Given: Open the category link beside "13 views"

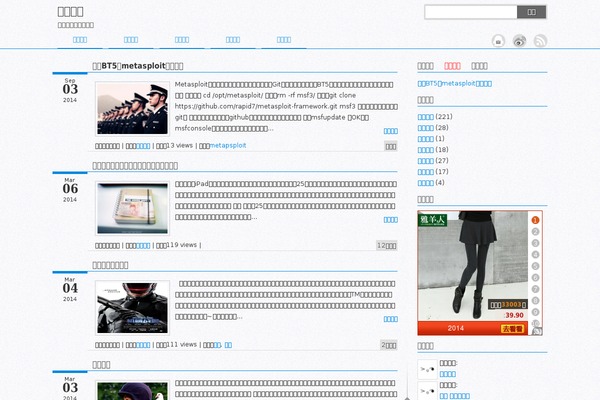Looking at the screenshot, I should pos(143,146).
